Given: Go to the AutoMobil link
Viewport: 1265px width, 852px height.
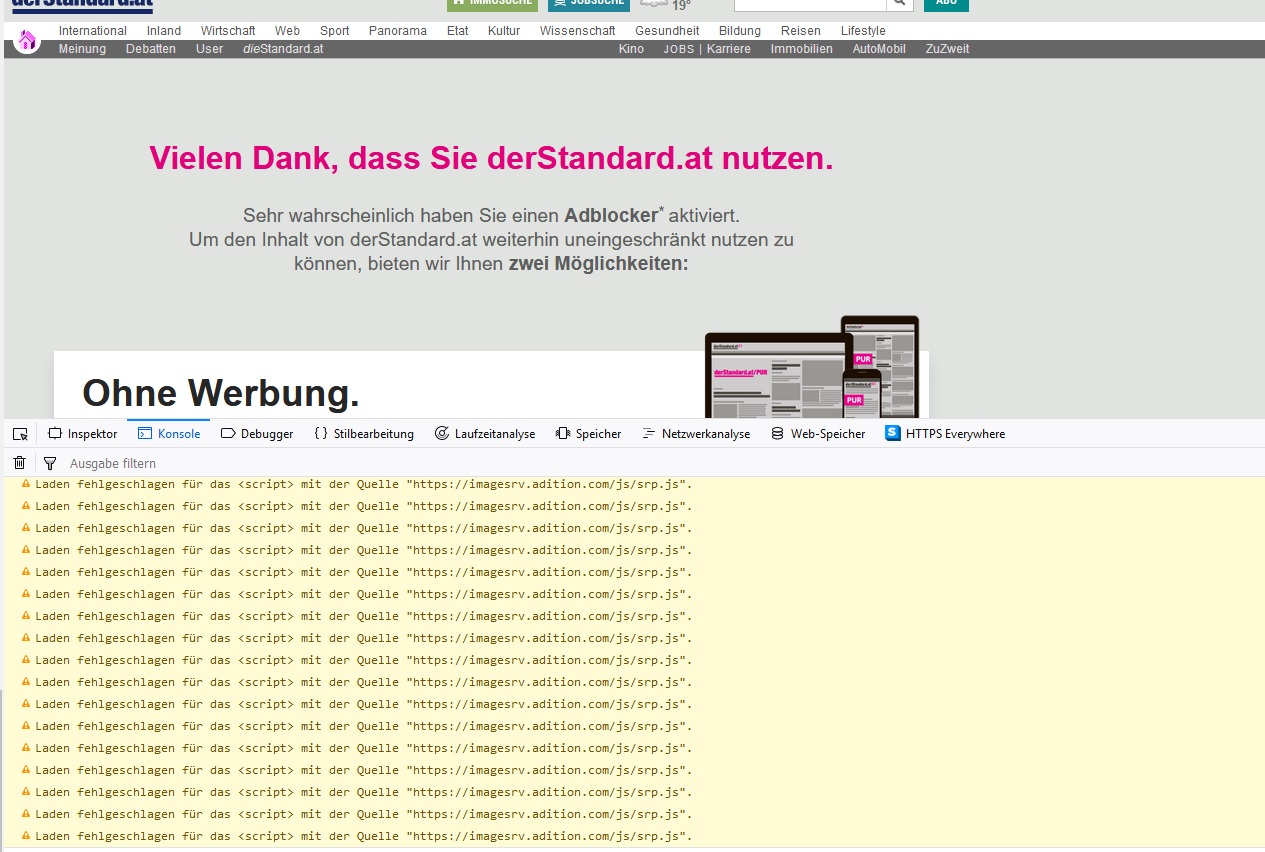Looking at the screenshot, I should tap(879, 49).
